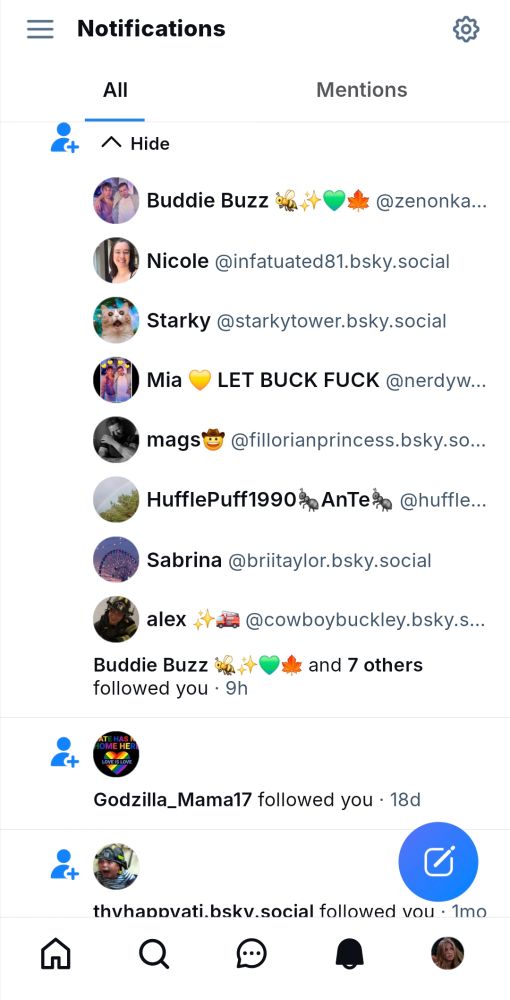Image resolution: width=510 pixels, height=1000 pixels.
Task: Open the Chat messages icon
Action: point(252,954)
